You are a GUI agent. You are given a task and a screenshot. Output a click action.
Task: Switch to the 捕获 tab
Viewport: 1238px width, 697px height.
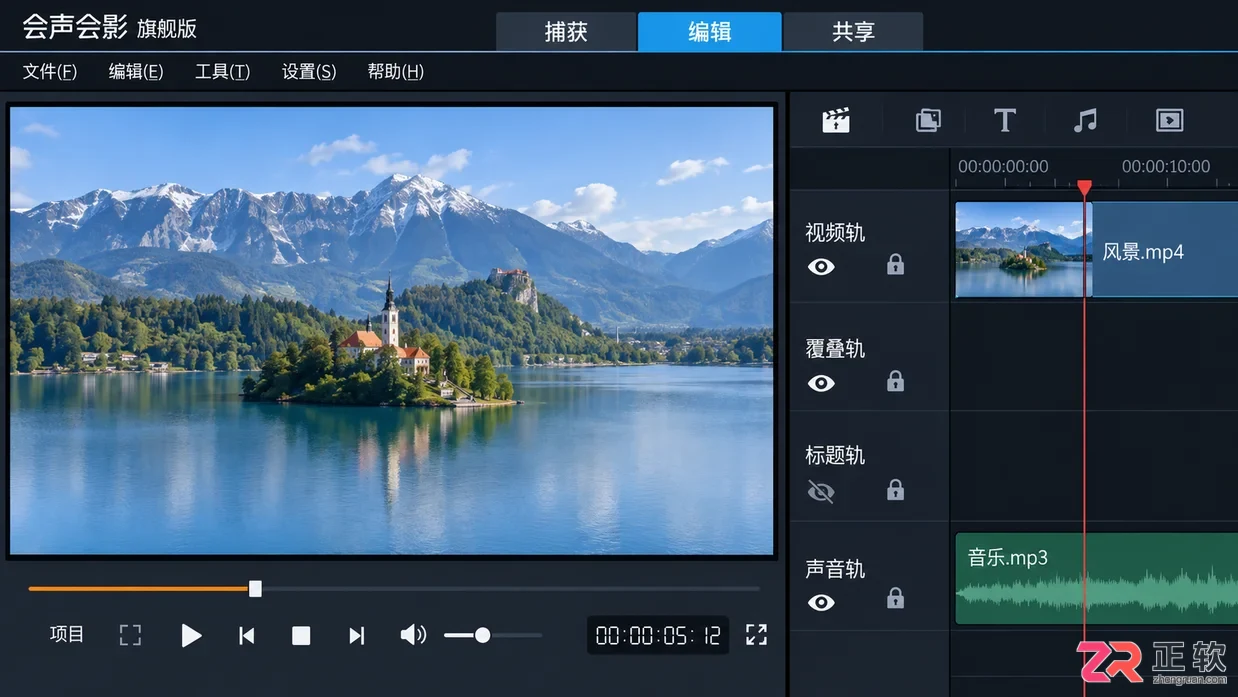click(566, 31)
